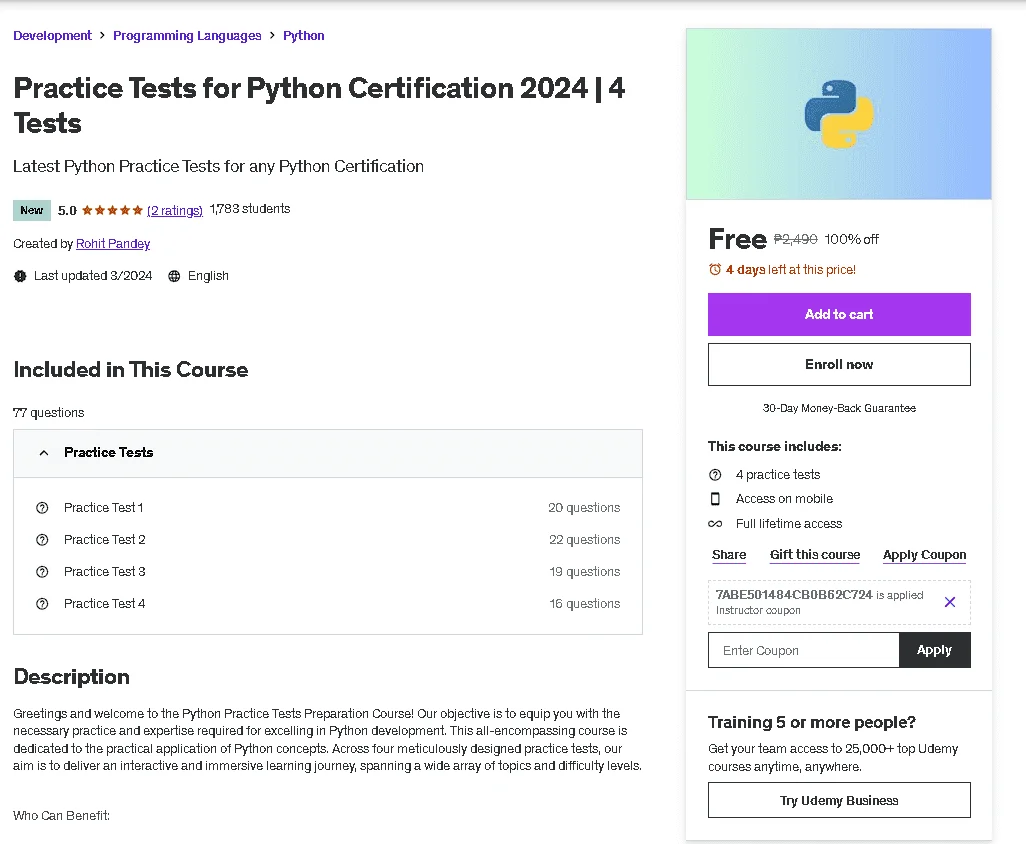This screenshot has height=844, width=1026.
Task: Click the '1,783 students' text
Action: click(x=250, y=209)
